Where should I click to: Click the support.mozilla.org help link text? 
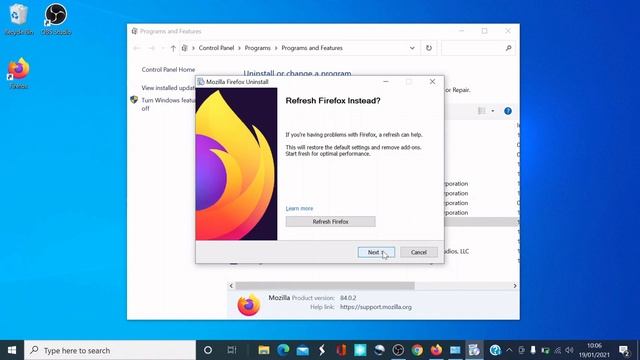point(376,307)
